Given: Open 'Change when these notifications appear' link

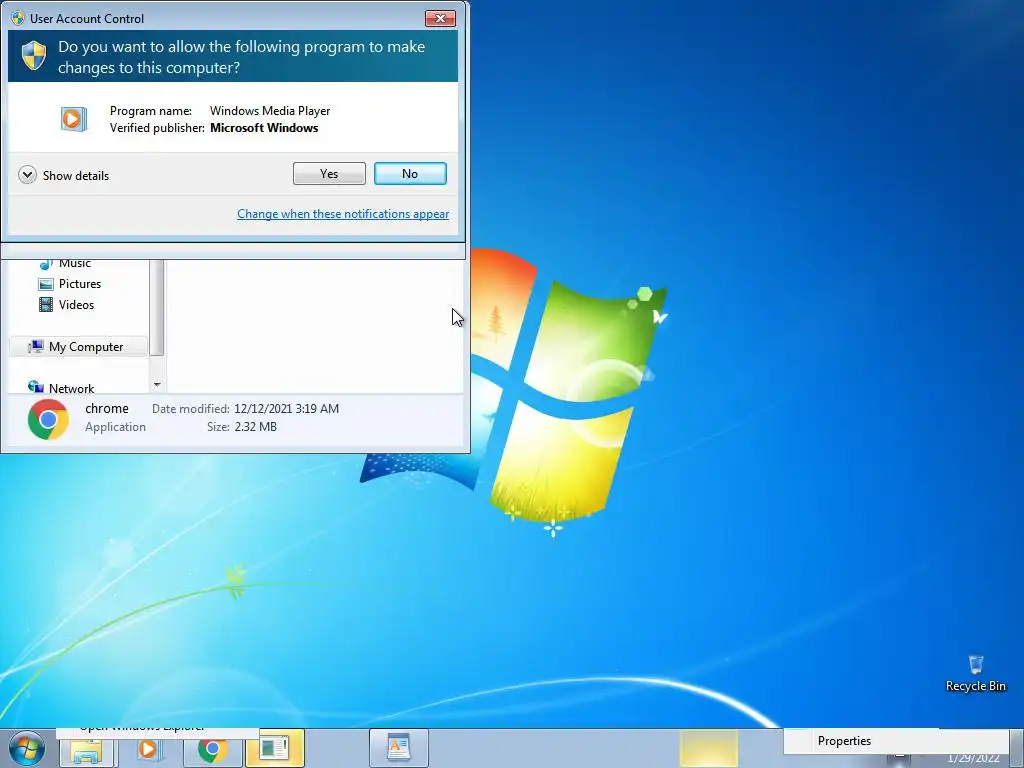Looking at the screenshot, I should pos(343,214).
